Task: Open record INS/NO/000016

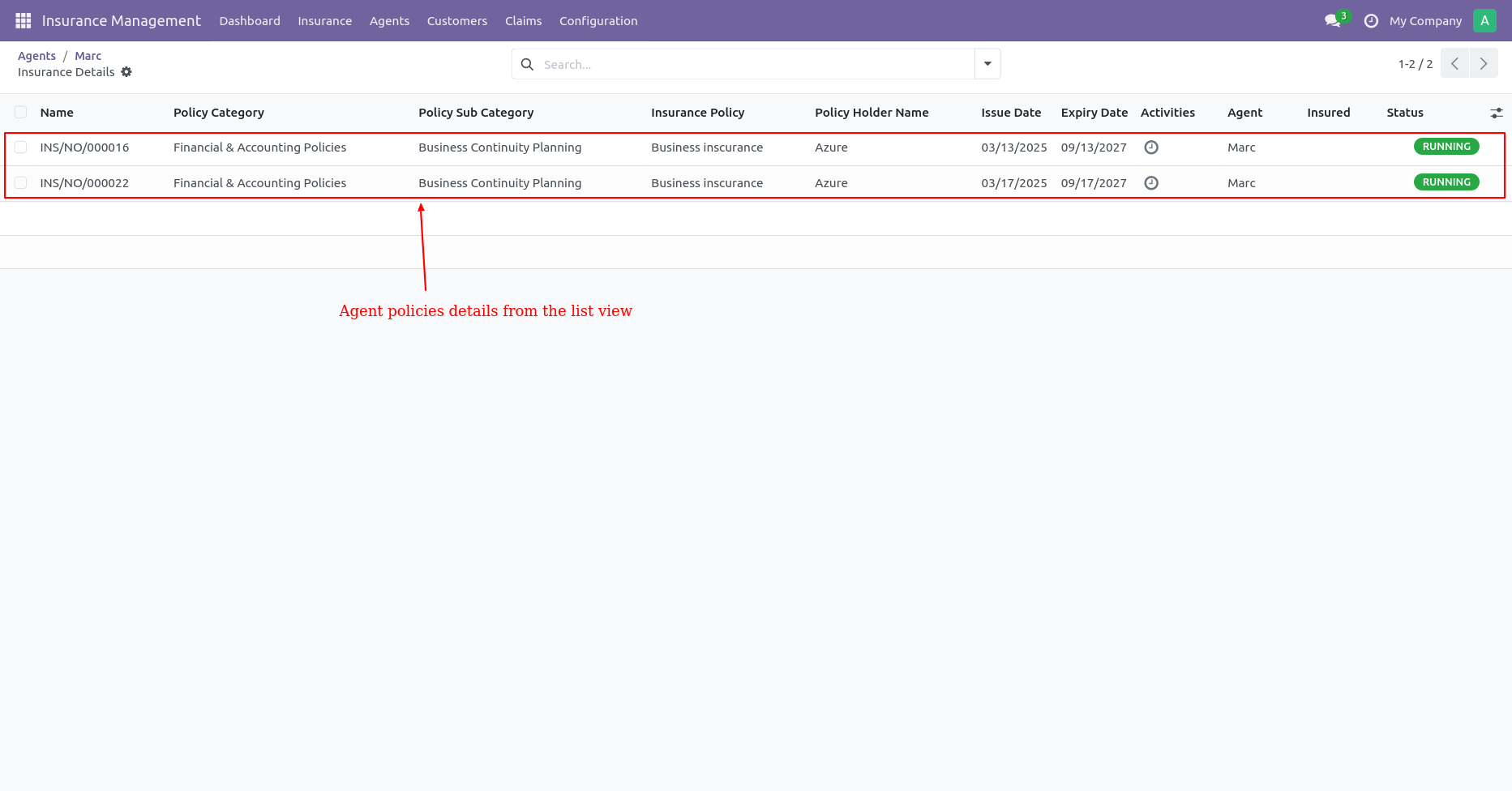Action: 84,148
